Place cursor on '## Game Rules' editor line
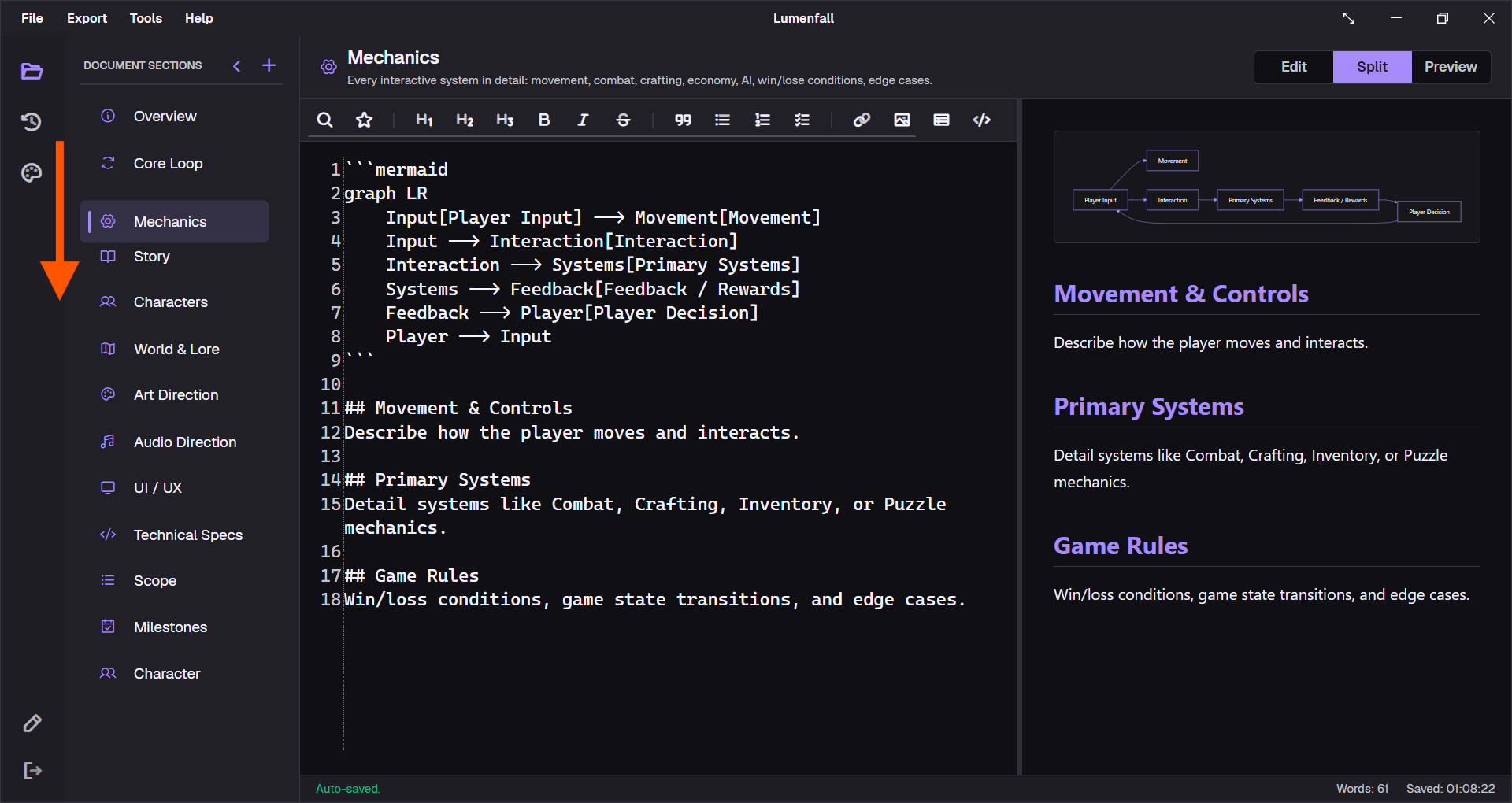1512x803 pixels. [x=411, y=576]
